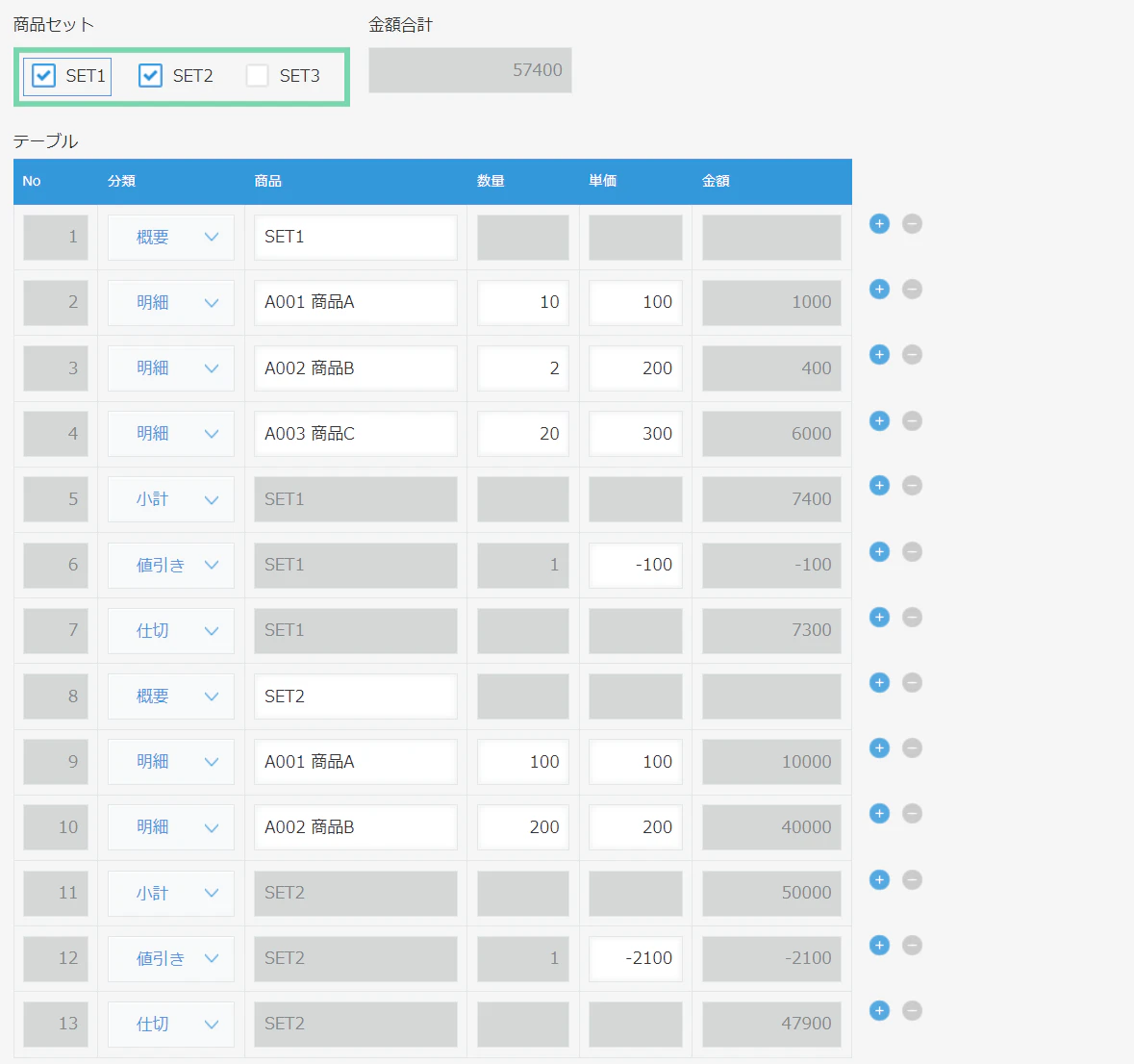Enable the SET3 checkbox

258,76
